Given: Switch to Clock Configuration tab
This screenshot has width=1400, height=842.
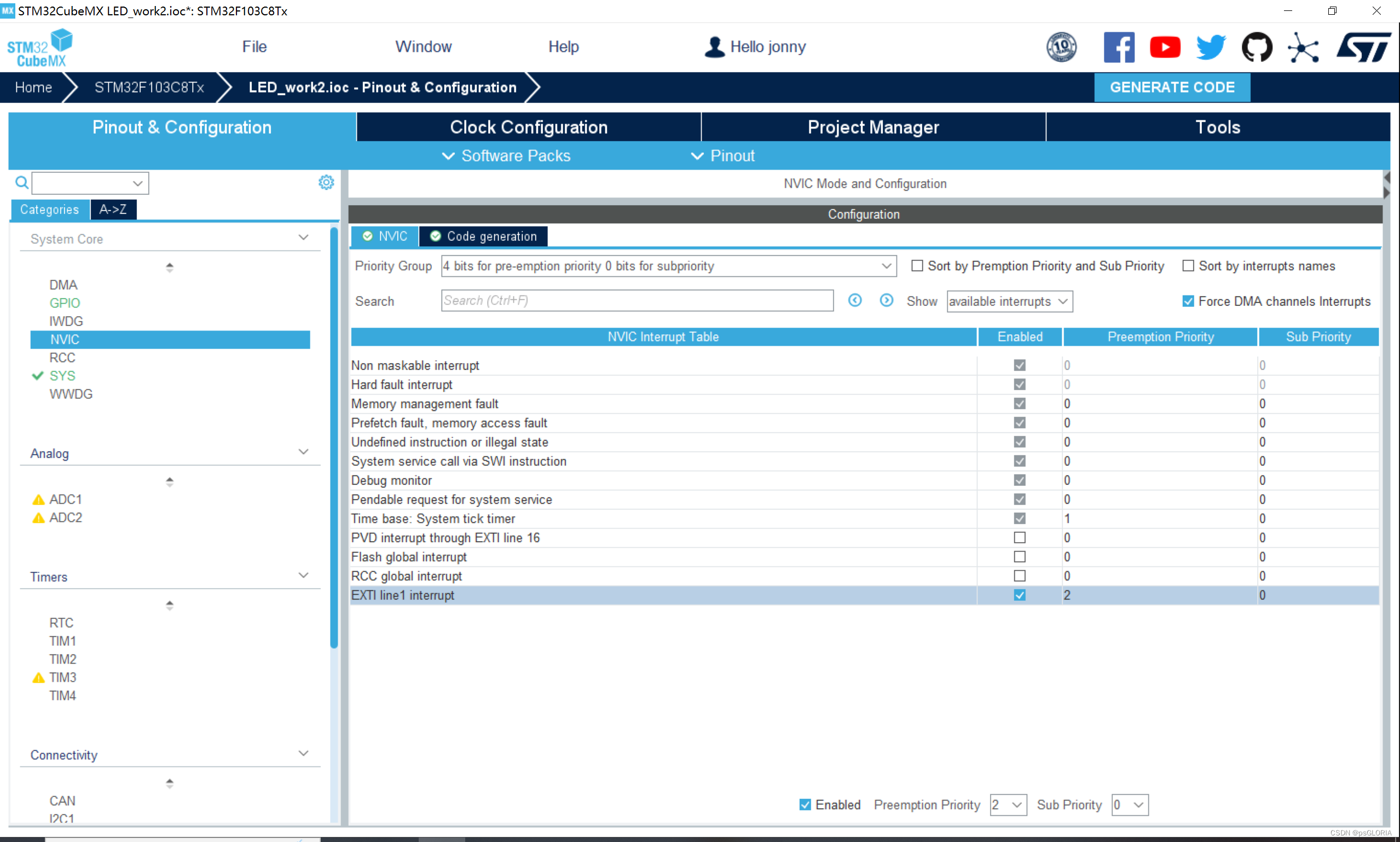Looking at the screenshot, I should pyautogui.click(x=528, y=127).
